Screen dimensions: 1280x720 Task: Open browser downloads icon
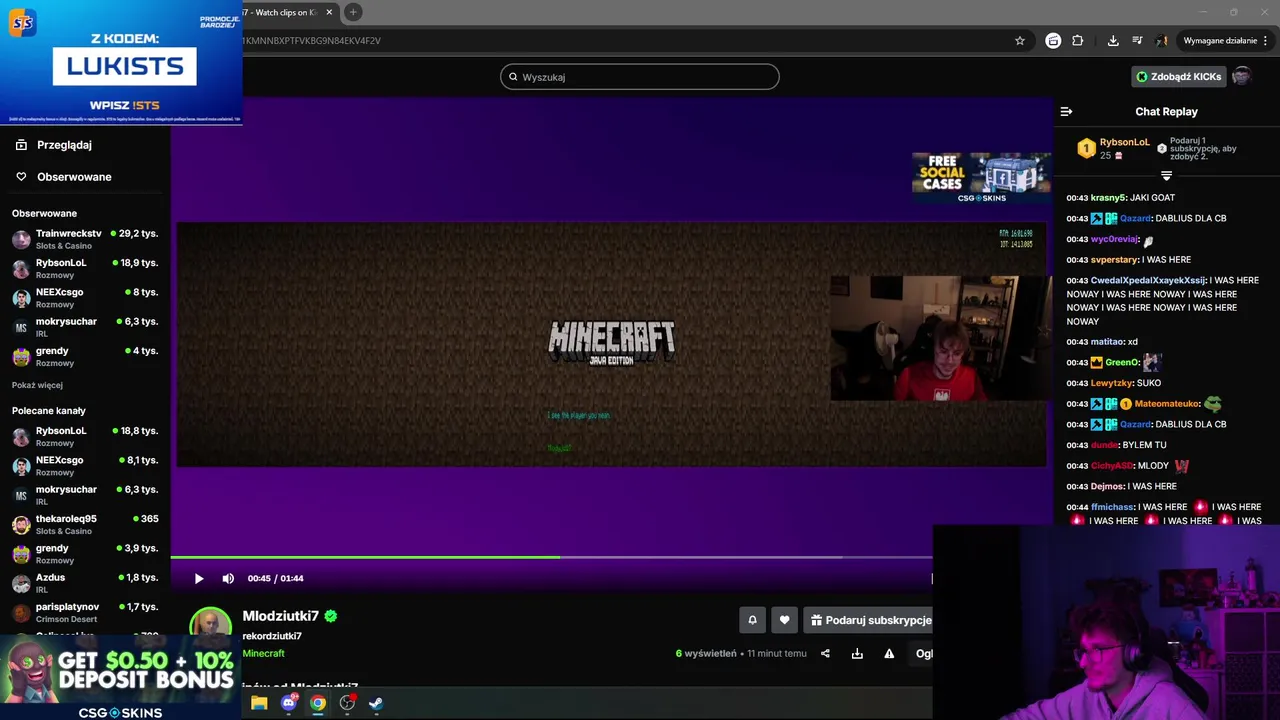(x=1113, y=41)
